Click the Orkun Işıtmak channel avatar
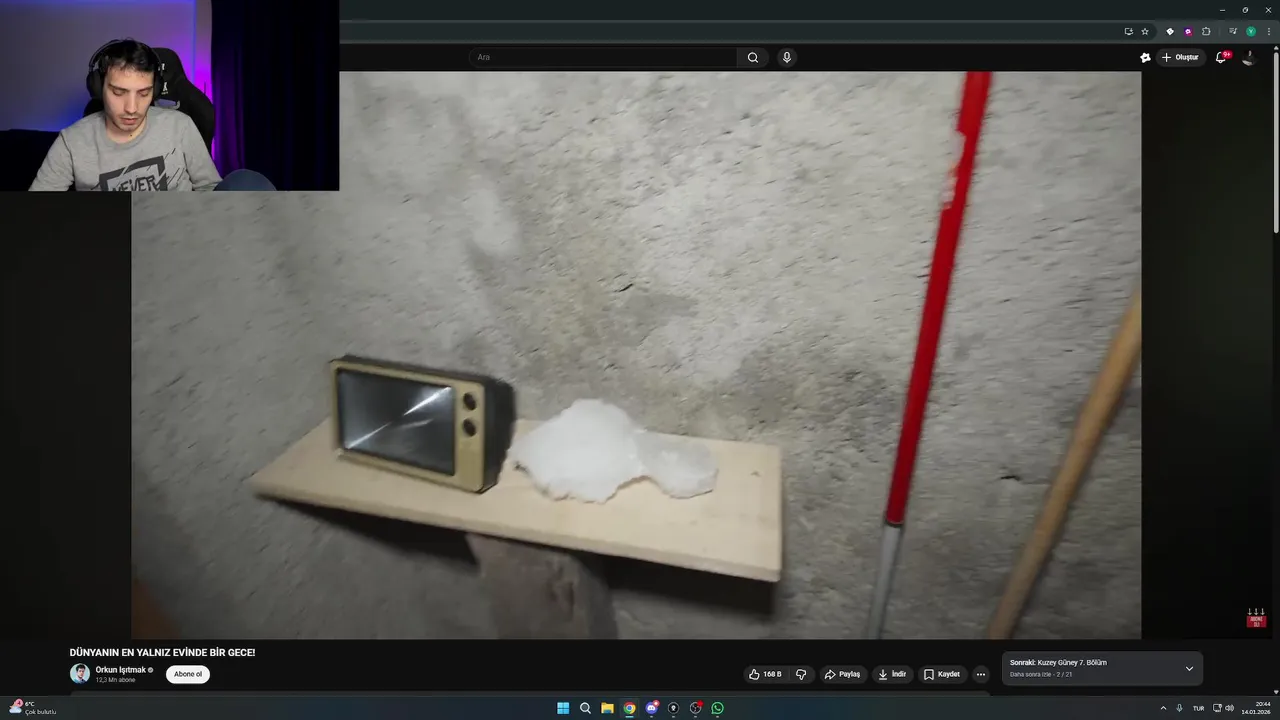The image size is (1280, 720). [x=80, y=674]
